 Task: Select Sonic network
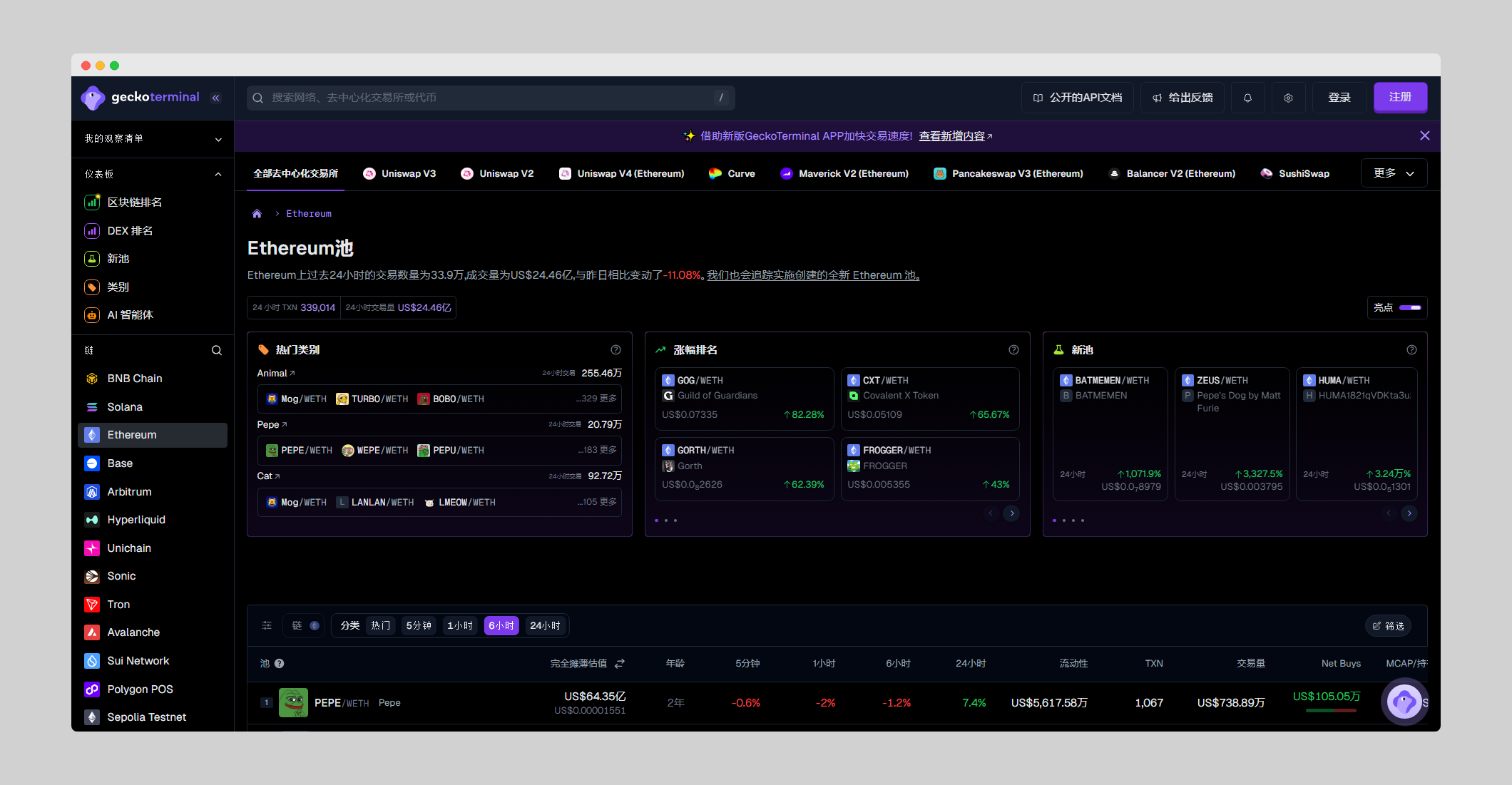(153, 576)
